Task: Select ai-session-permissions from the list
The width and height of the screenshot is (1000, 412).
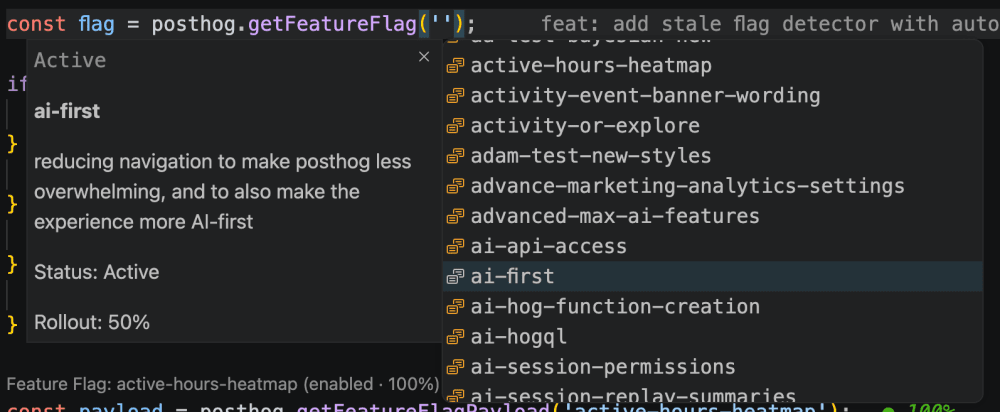Action: pyautogui.click(x=712, y=367)
